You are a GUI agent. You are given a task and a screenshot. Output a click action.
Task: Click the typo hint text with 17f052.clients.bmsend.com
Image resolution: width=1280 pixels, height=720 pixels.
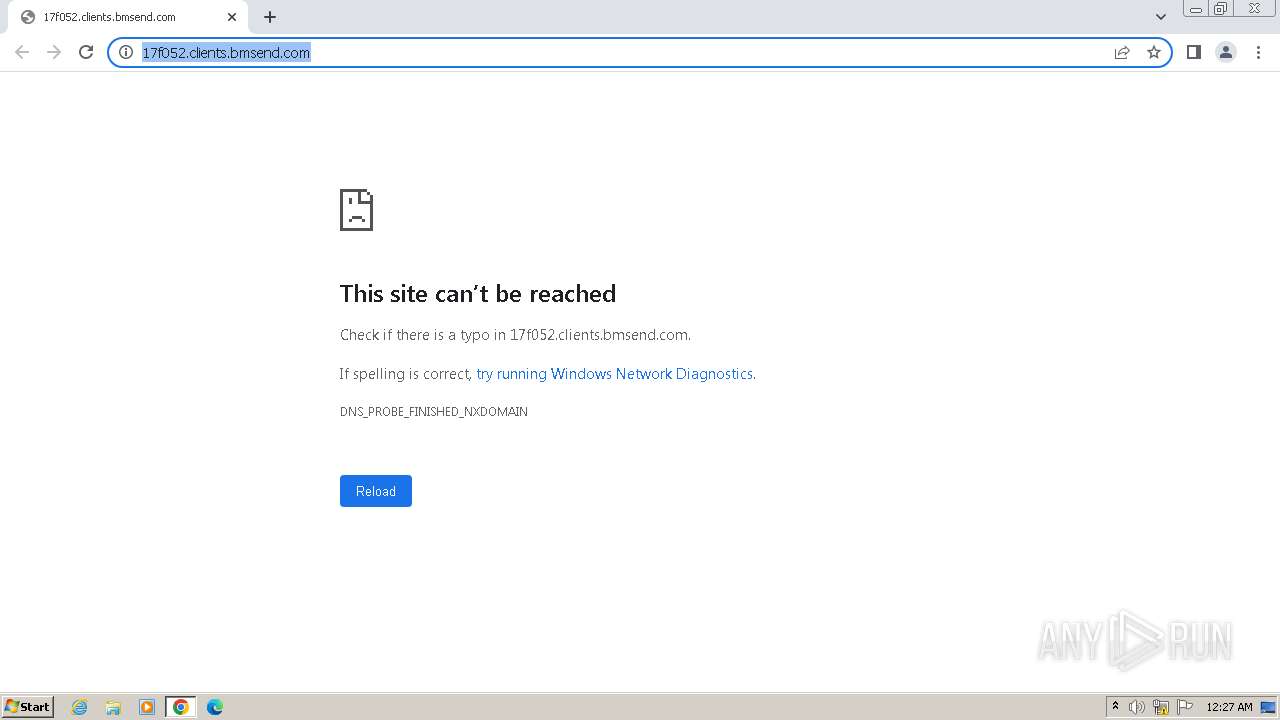pyautogui.click(x=515, y=335)
